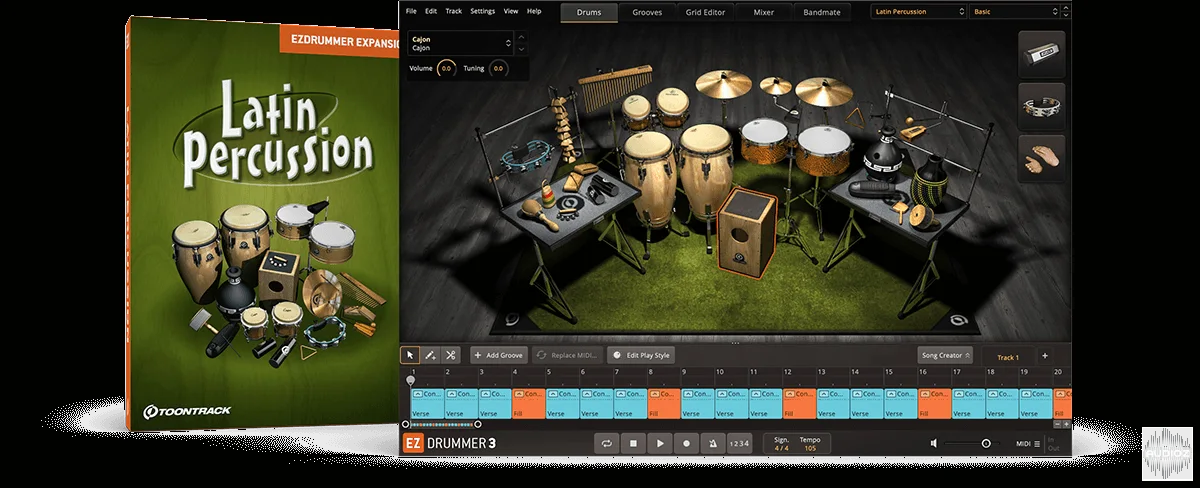The image size is (1200, 488).
Task: Toggle loop playback
Action: 607,443
